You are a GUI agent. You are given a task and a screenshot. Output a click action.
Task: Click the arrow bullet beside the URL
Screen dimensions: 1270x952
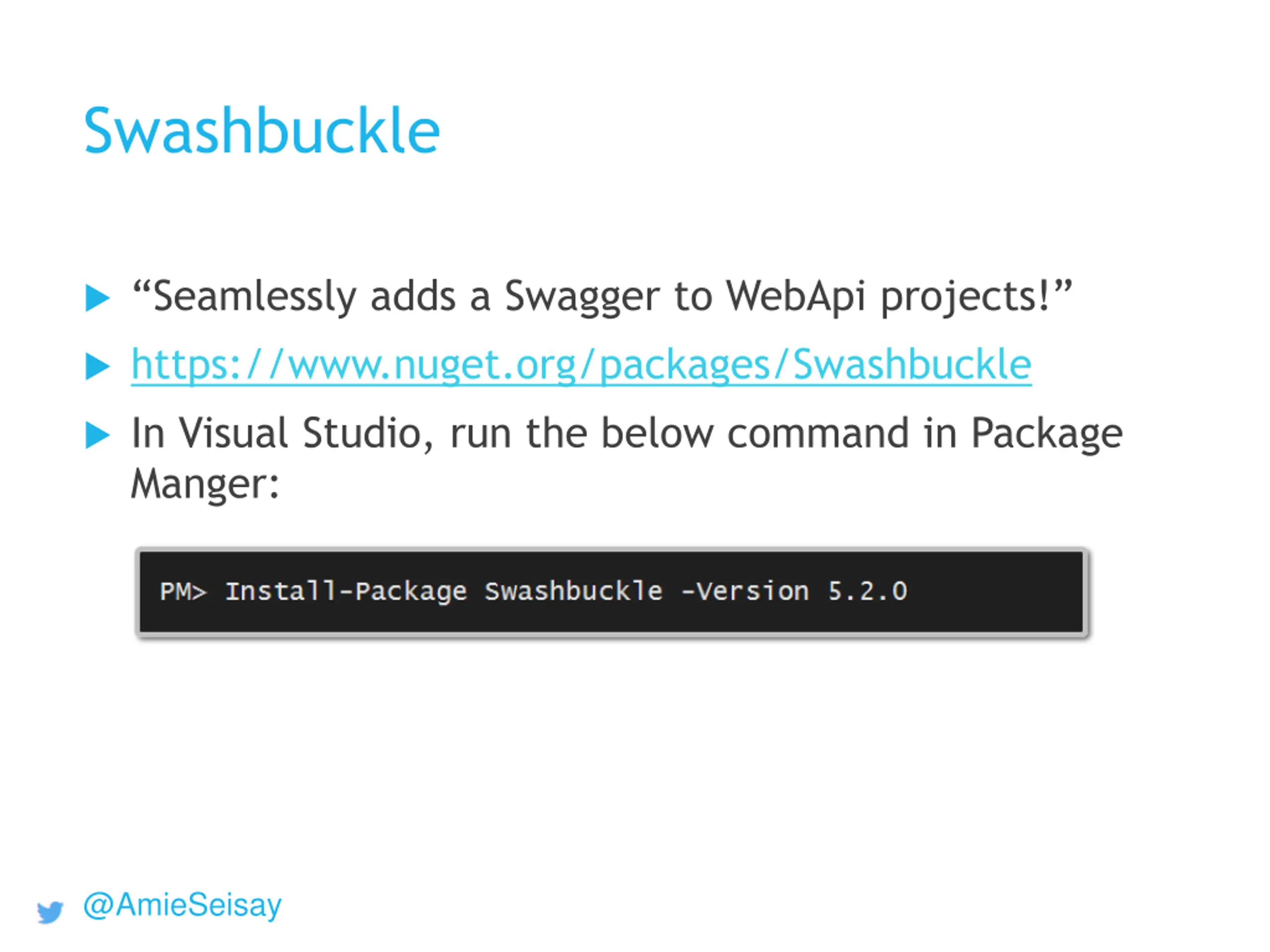pyautogui.click(x=98, y=366)
